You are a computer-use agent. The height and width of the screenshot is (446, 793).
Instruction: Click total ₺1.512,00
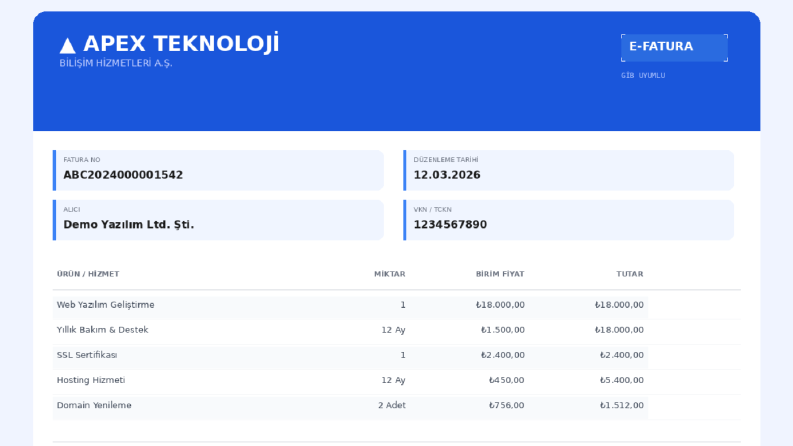(x=622, y=405)
